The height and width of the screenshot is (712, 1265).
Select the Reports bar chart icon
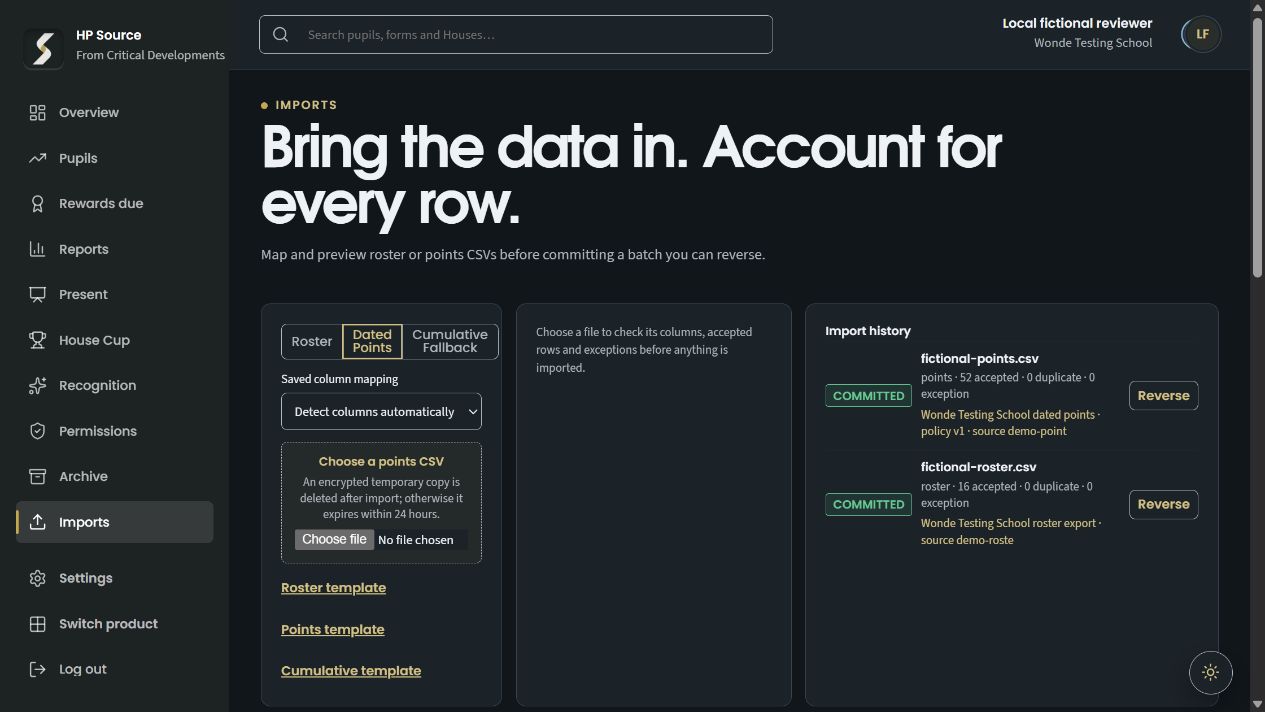37,249
